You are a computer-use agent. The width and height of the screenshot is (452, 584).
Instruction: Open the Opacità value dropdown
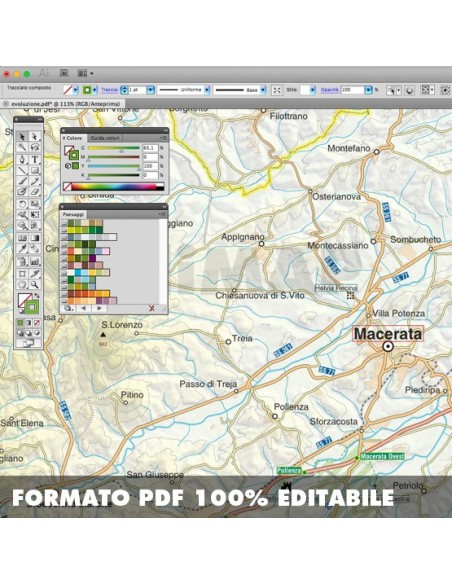pos(368,90)
